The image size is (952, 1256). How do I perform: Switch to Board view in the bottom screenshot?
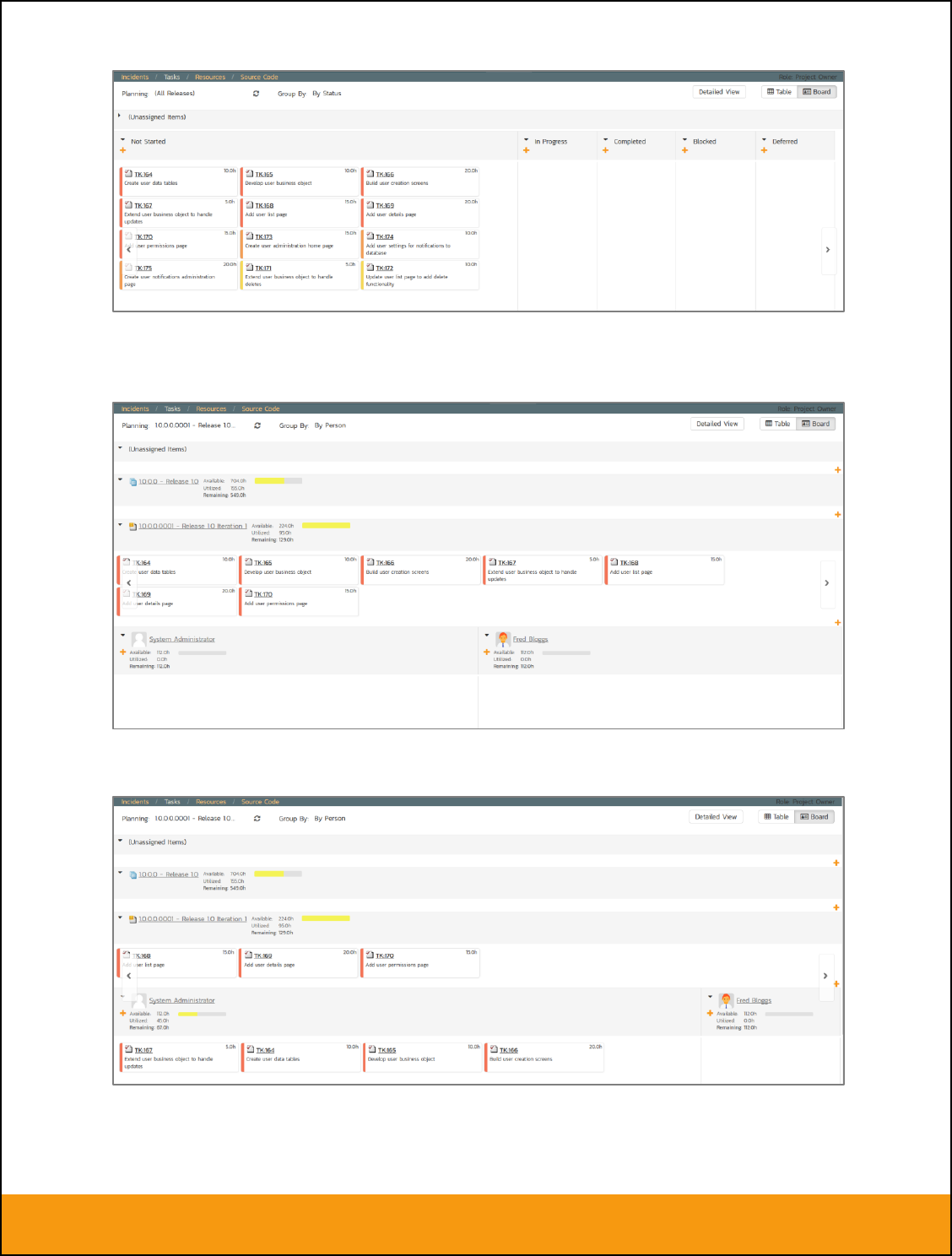814,817
